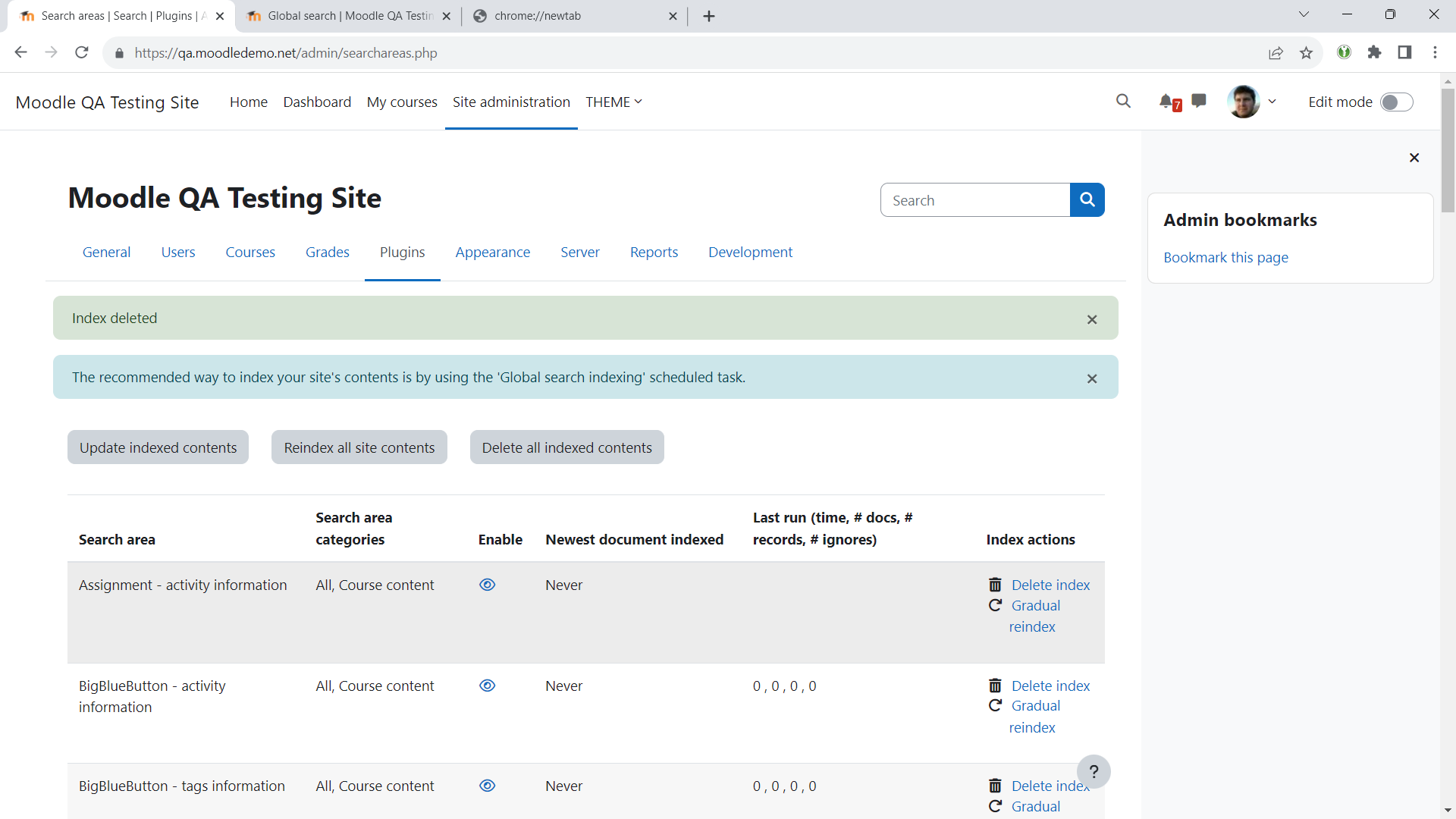
Task: Open the notifications bell icon
Action: 1166,101
